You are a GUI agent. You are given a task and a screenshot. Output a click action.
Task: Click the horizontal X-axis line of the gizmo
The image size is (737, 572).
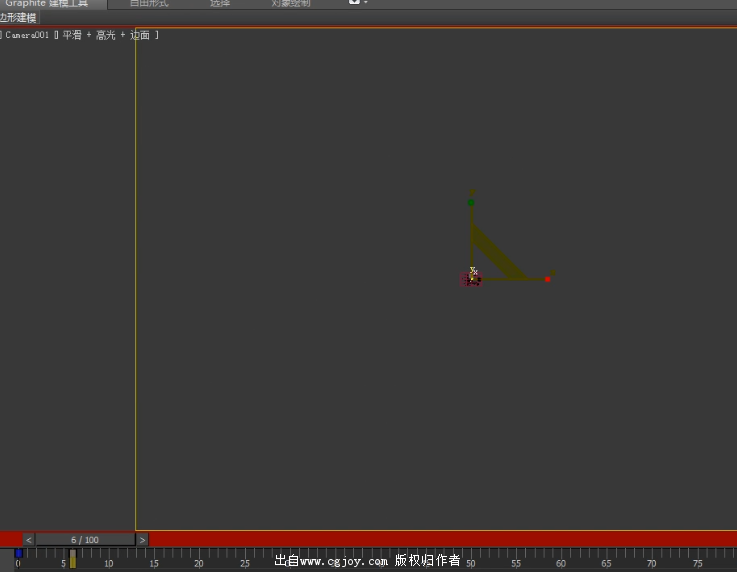(x=535, y=279)
